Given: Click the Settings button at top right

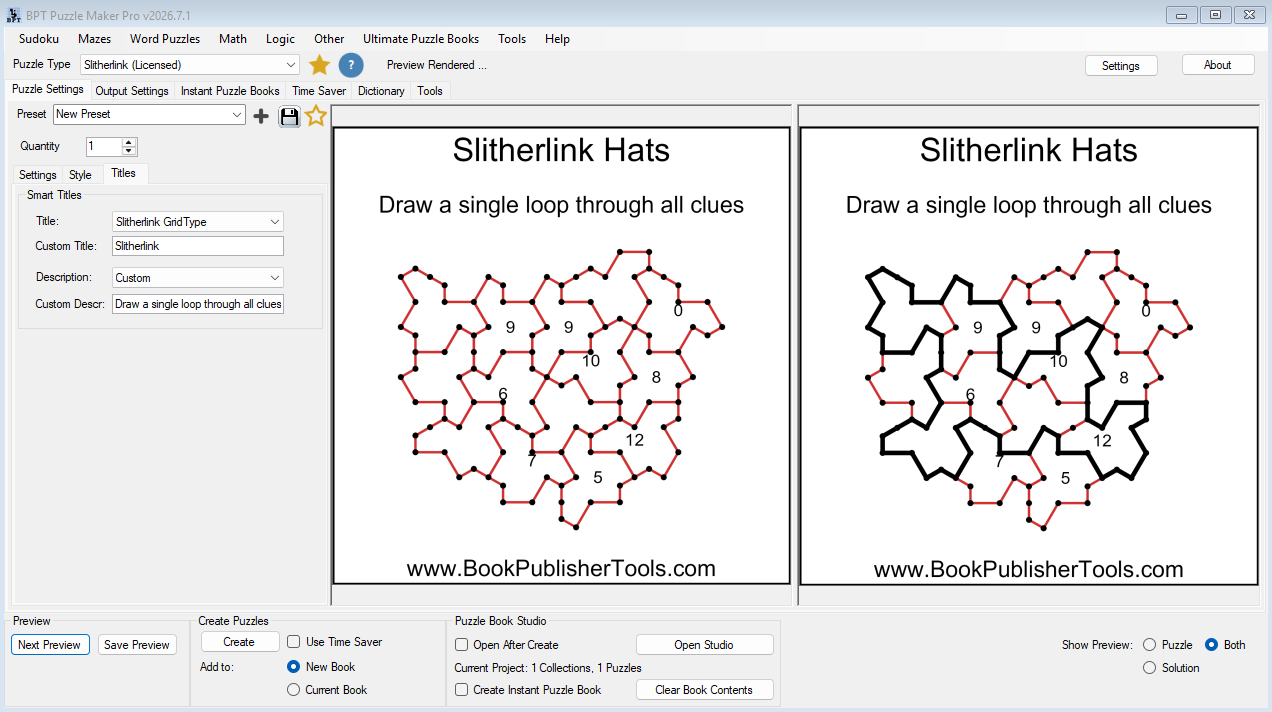Looking at the screenshot, I should point(1121,66).
